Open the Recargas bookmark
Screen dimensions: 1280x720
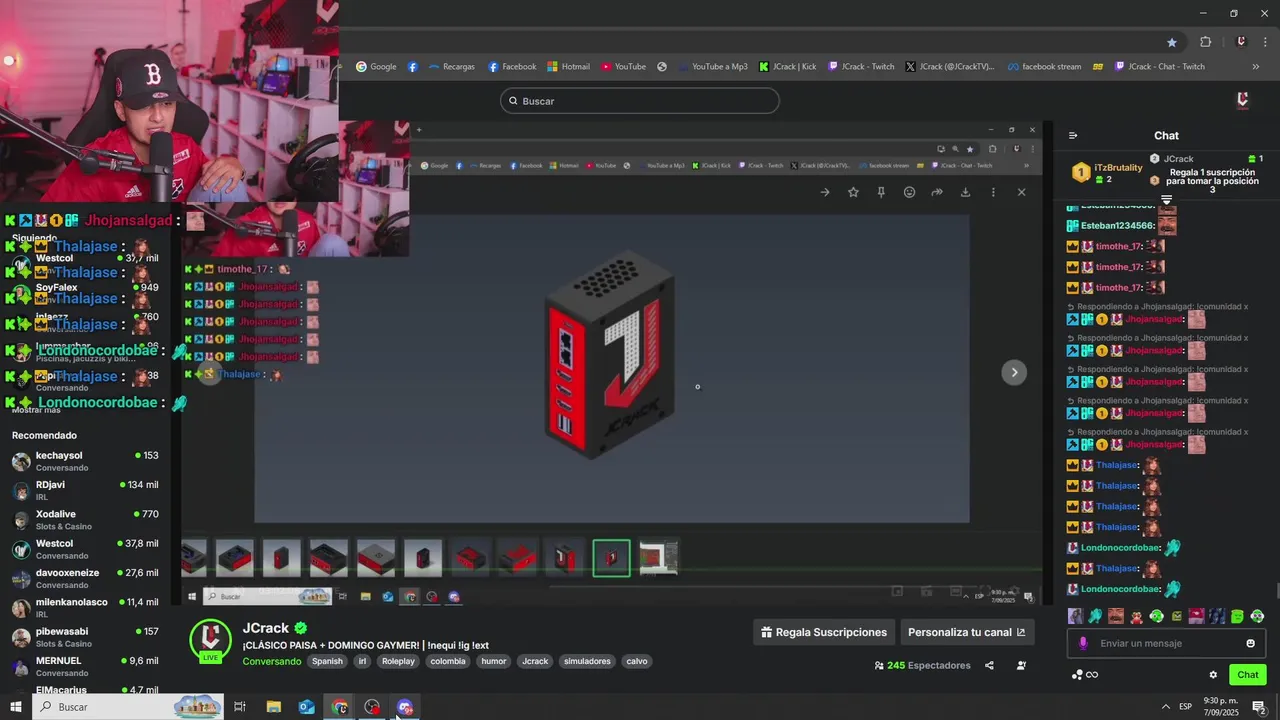[x=452, y=67]
